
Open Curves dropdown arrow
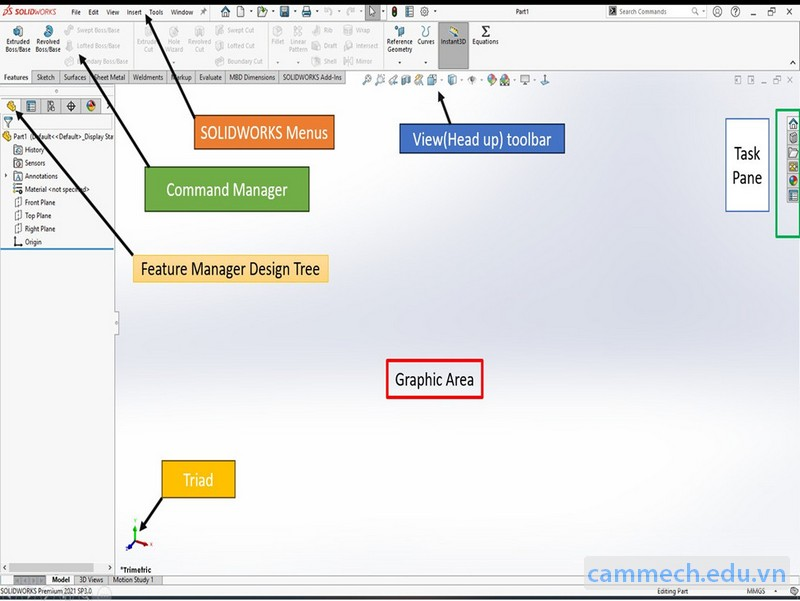[426, 63]
